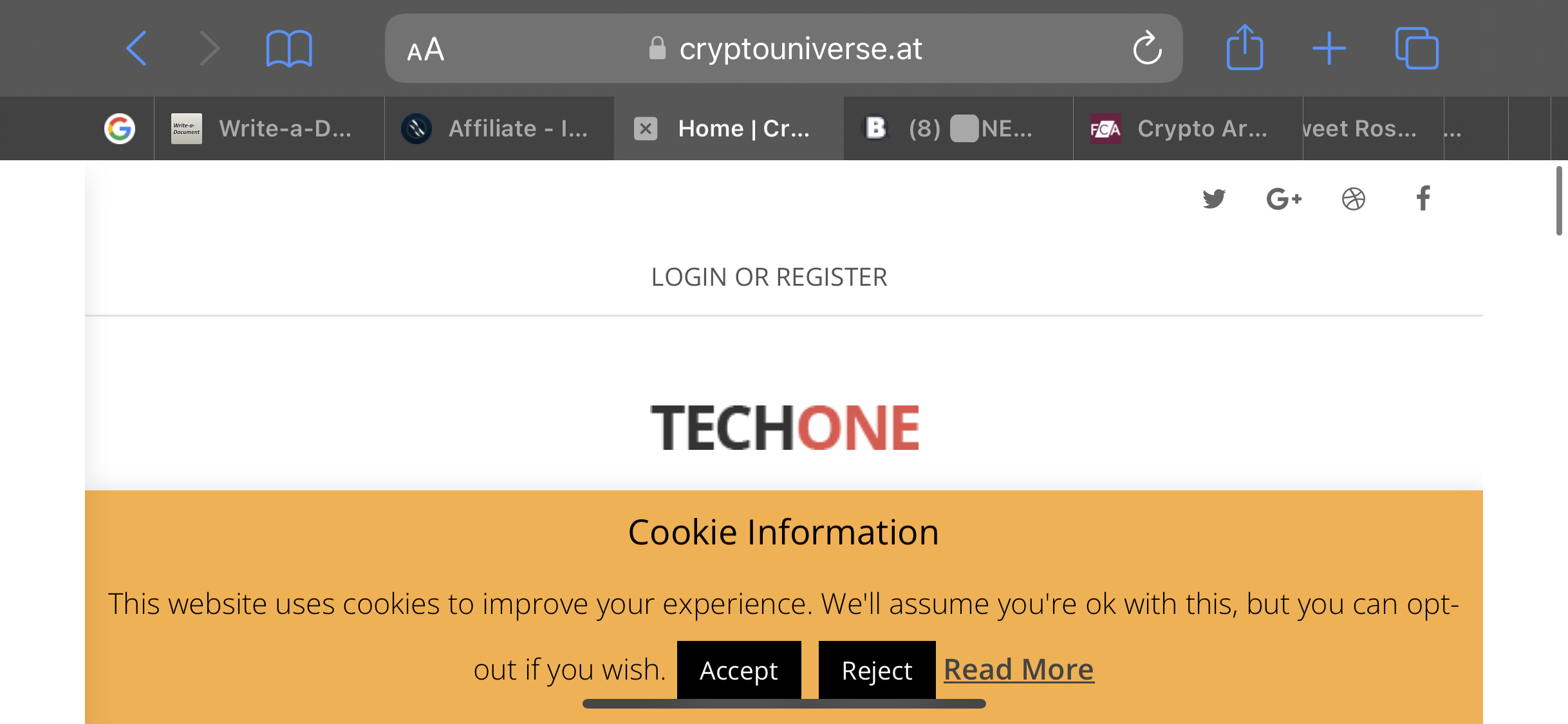Viewport: 1568px width, 724px height.
Task: Reload the page with the refresh icon
Action: 1147,48
